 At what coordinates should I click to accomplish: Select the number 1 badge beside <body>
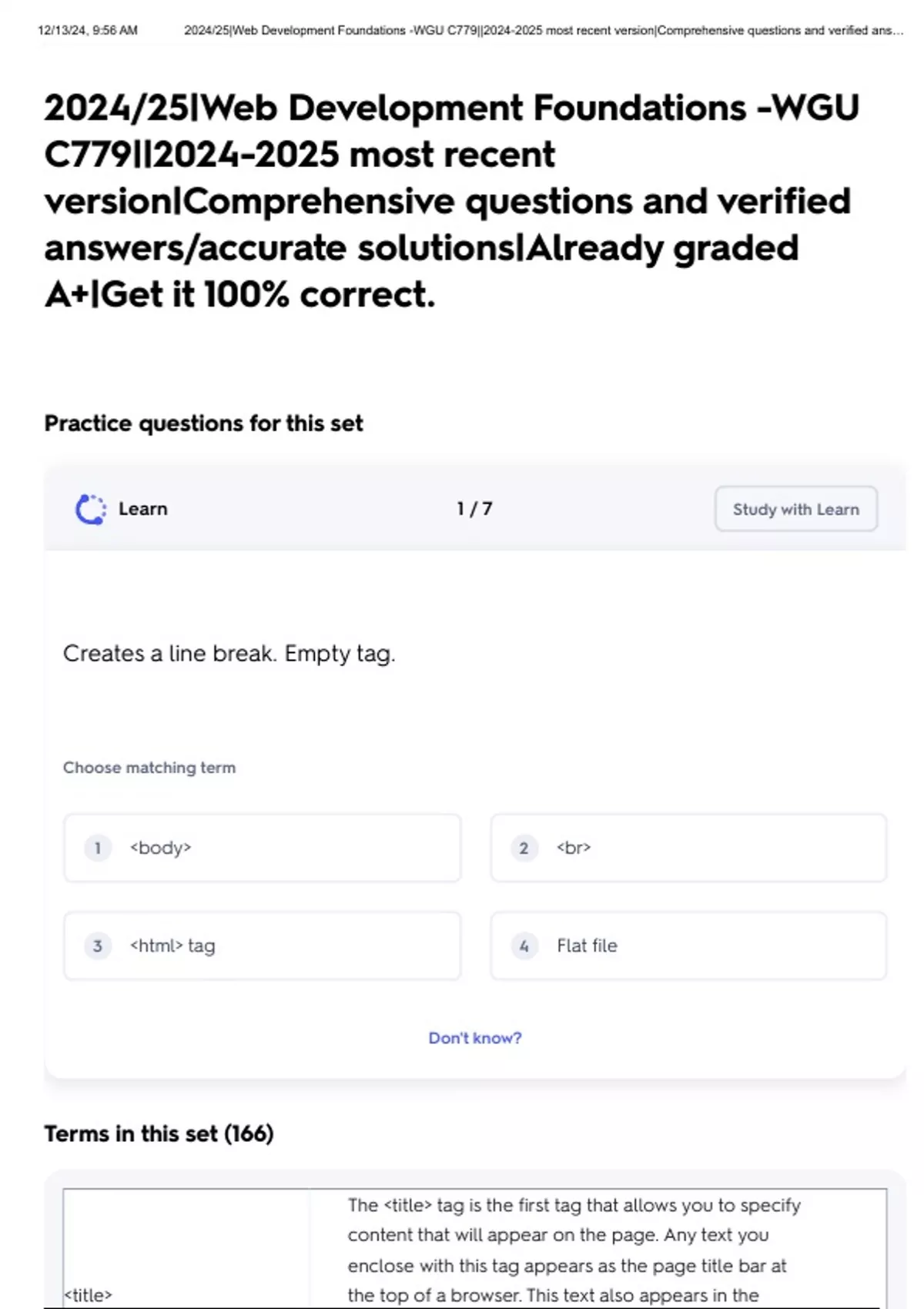point(98,848)
